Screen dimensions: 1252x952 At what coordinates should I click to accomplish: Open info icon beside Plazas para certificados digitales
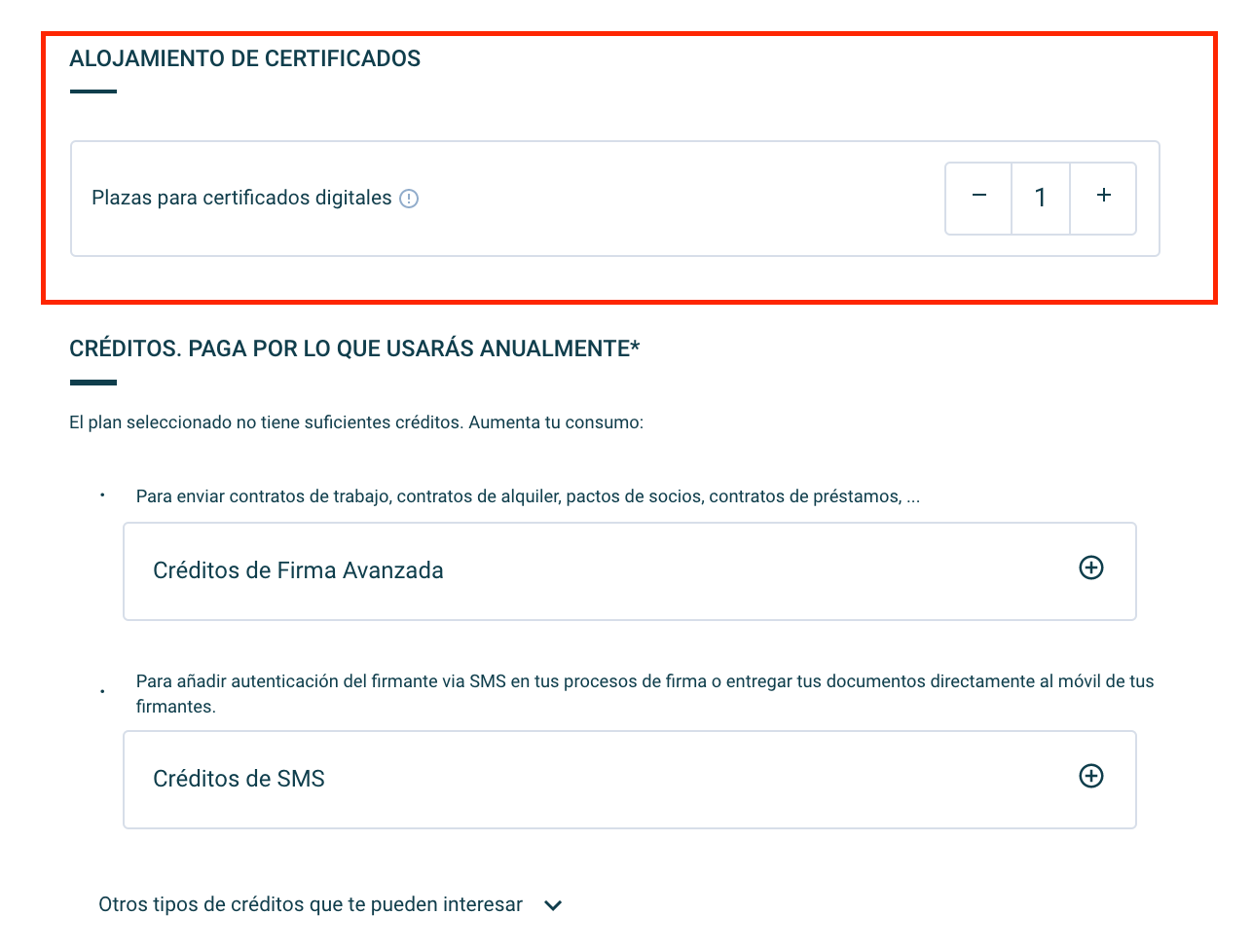(409, 199)
